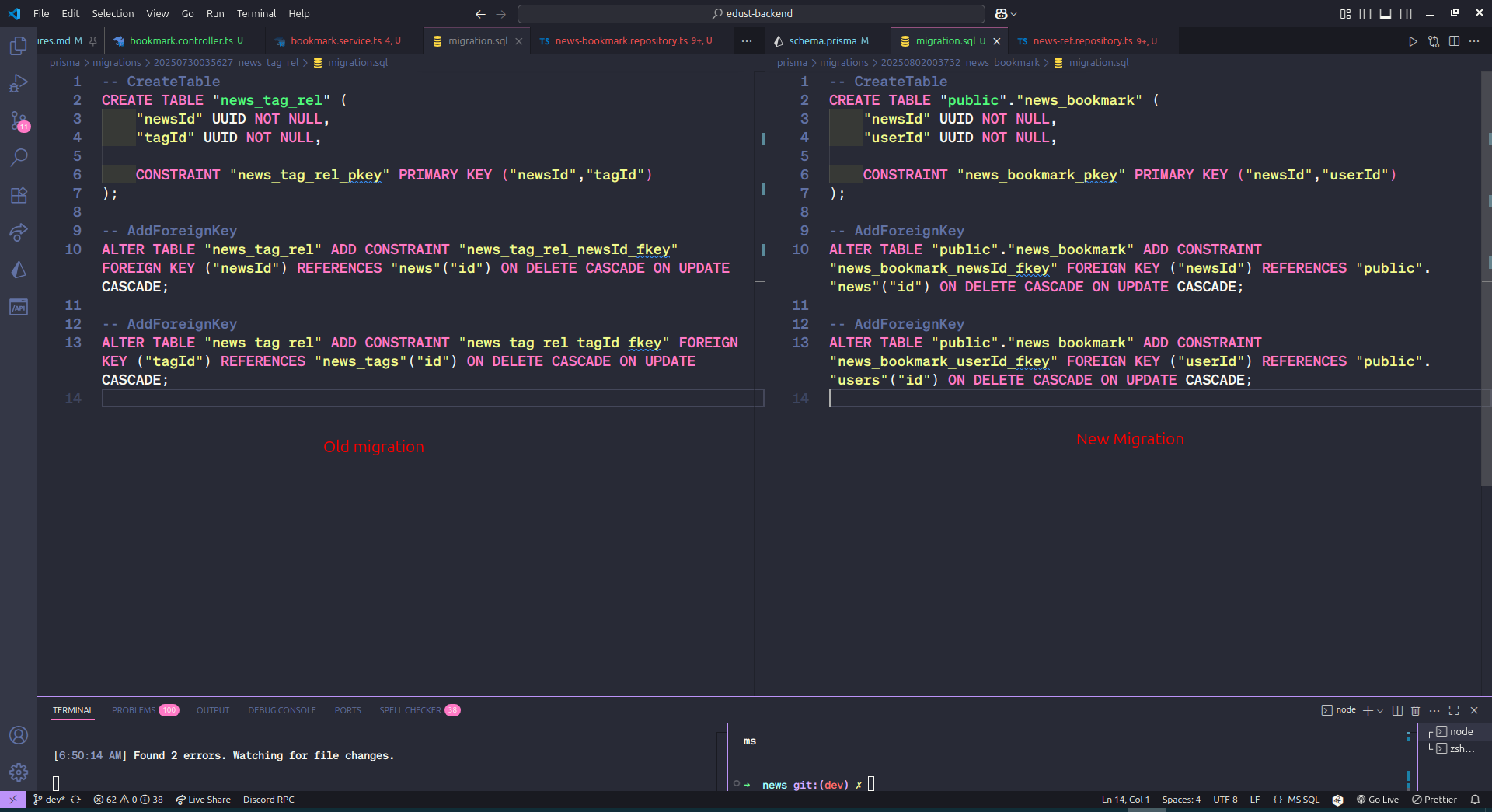Image resolution: width=1492 pixels, height=812 pixels.
Task: Open launch profile dropdown next to new terminal
Action: click(x=1380, y=710)
